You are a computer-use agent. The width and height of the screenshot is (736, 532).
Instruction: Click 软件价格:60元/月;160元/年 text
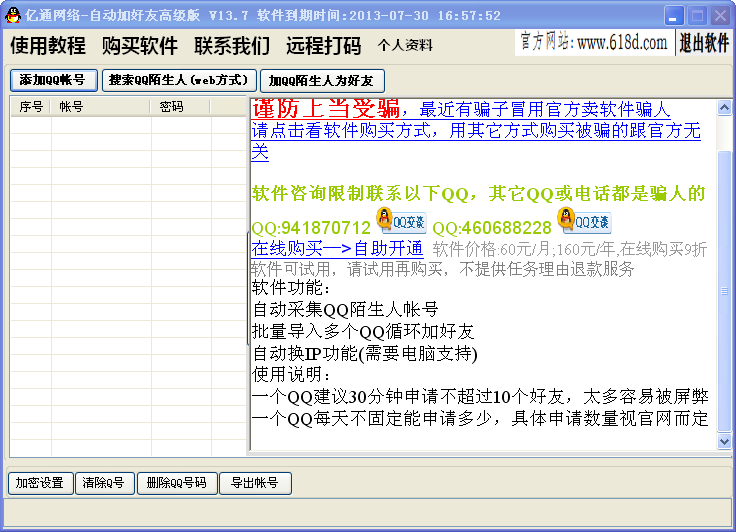coord(525,249)
